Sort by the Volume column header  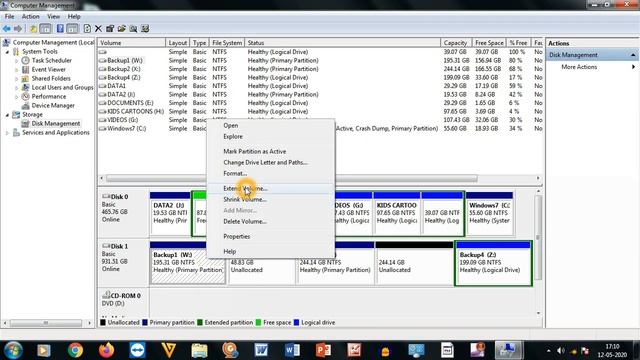tap(131, 43)
